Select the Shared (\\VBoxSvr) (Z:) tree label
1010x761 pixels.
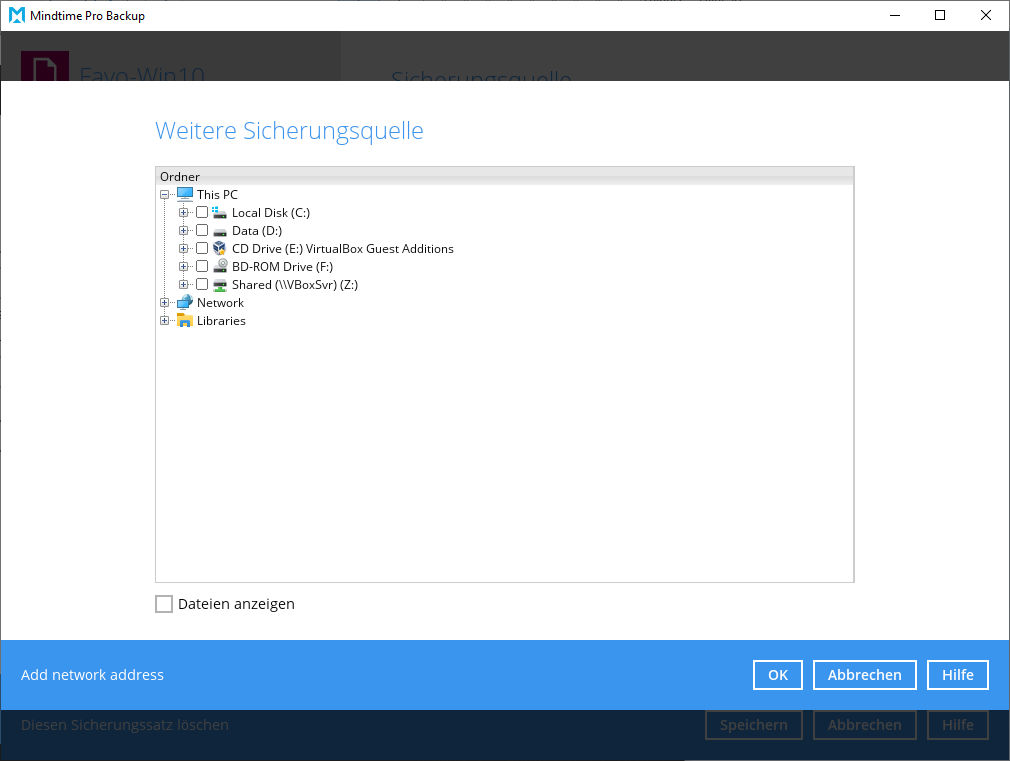[x=294, y=285]
